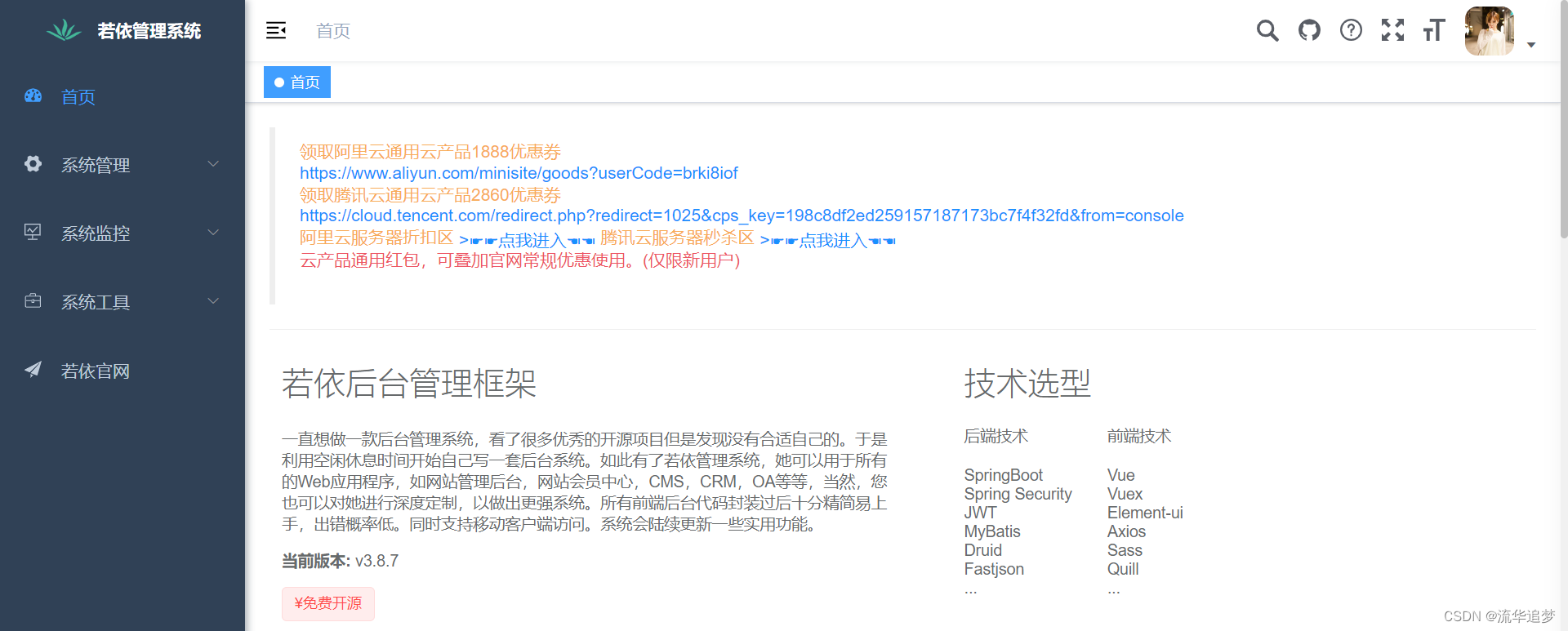Click Vue in frontend list
Screen dimensions: 1568x631
(1121, 475)
